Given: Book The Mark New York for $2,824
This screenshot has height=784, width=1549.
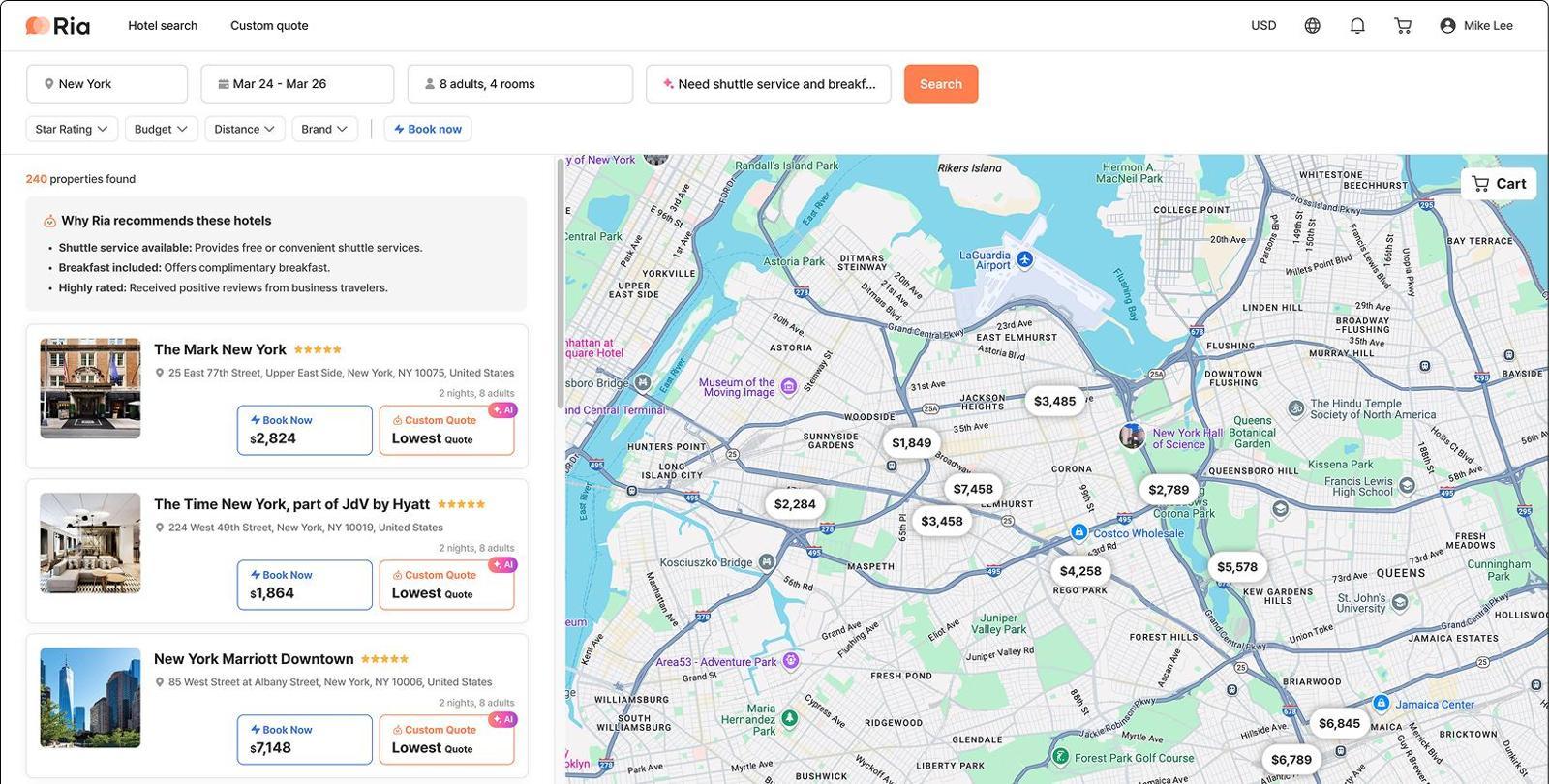Looking at the screenshot, I should (x=304, y=430).
